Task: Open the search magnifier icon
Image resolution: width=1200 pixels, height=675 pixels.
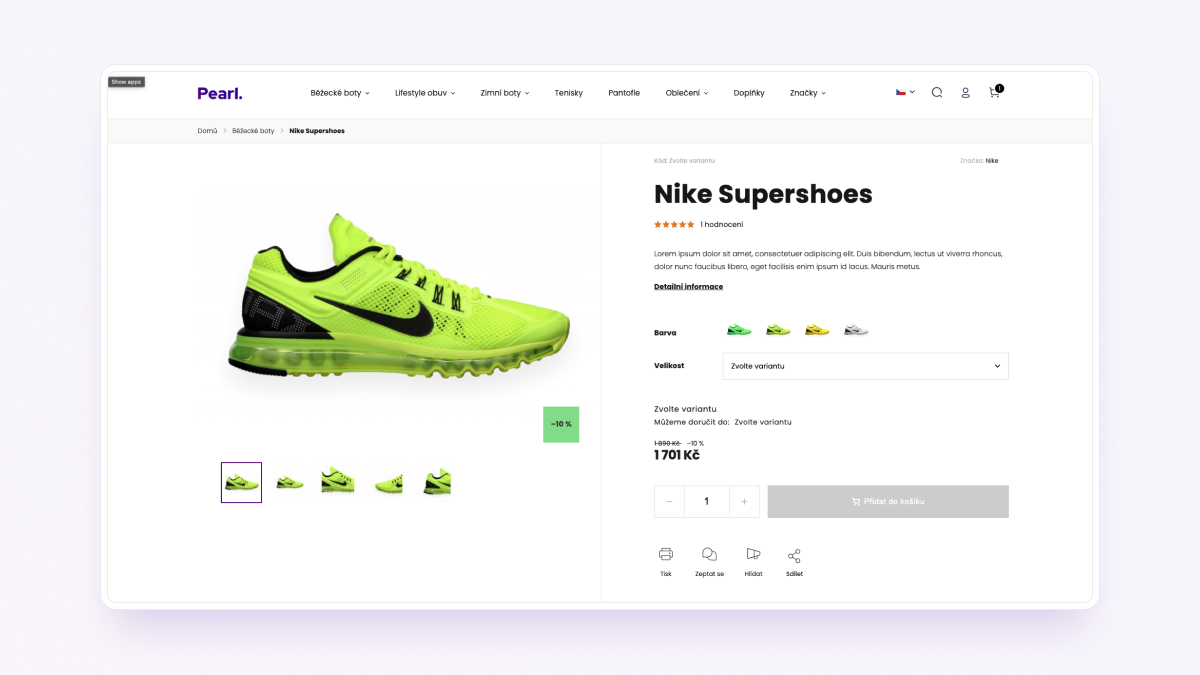Action: pyautogui.click(x=937, y=92)
